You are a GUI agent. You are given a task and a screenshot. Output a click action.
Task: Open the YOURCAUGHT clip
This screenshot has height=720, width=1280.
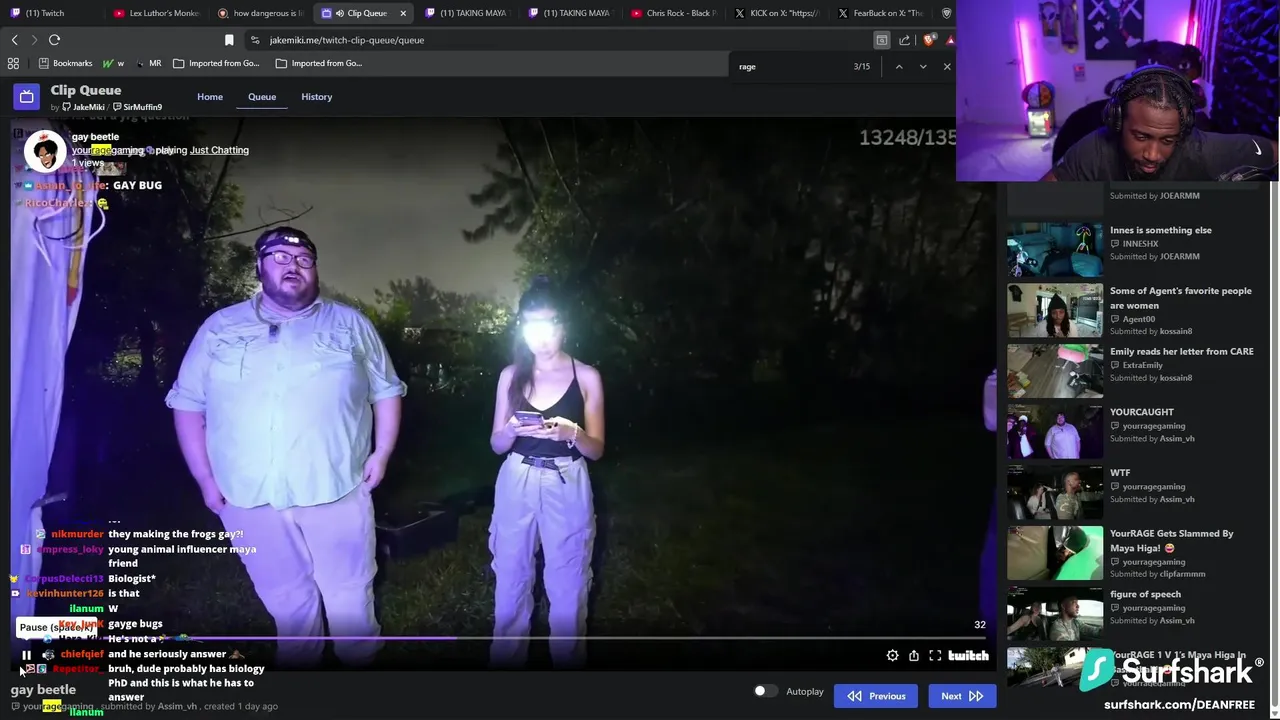tap(1055, 431)
